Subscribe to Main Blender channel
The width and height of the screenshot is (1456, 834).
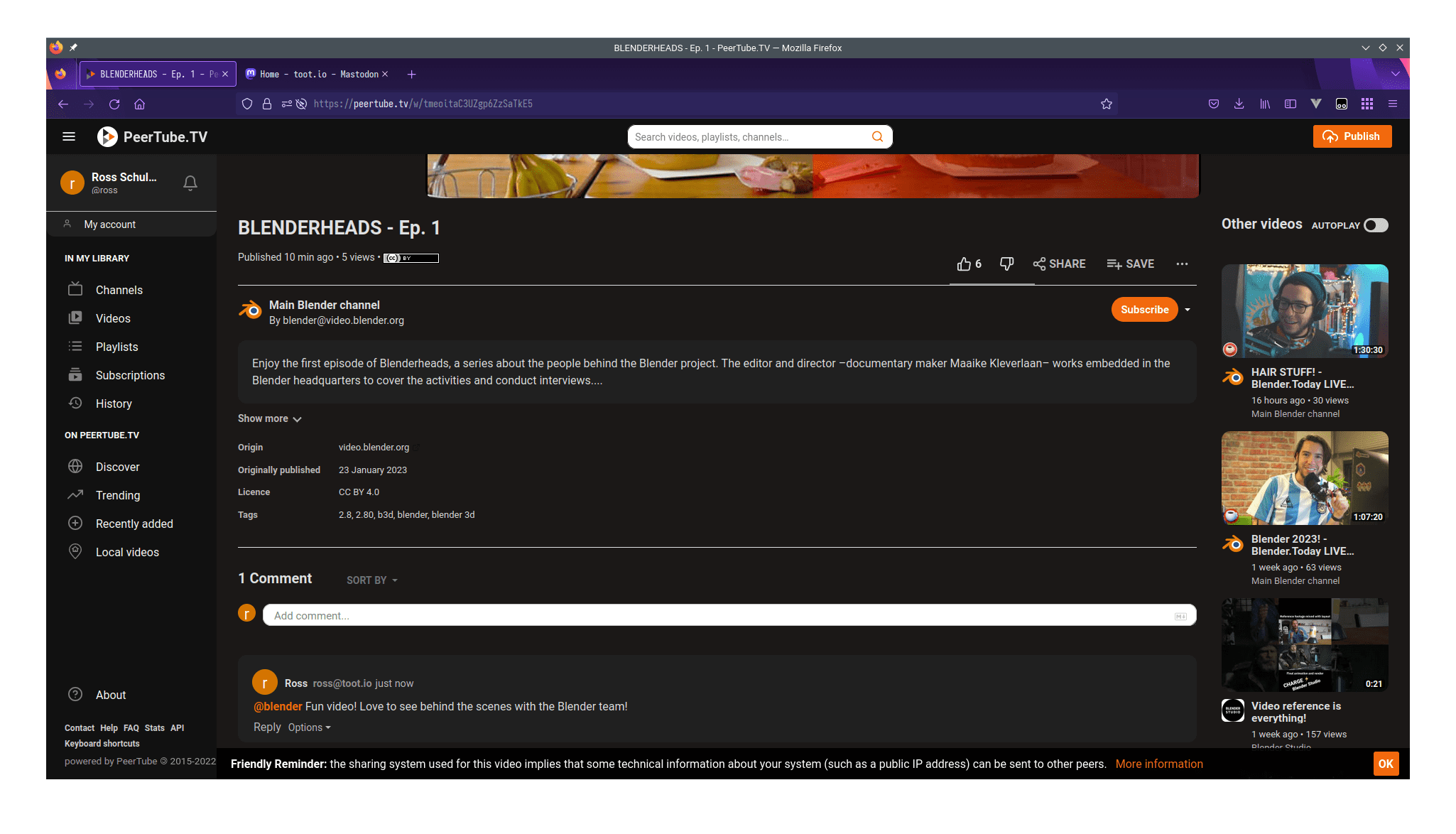click(x=1144, y=310)
